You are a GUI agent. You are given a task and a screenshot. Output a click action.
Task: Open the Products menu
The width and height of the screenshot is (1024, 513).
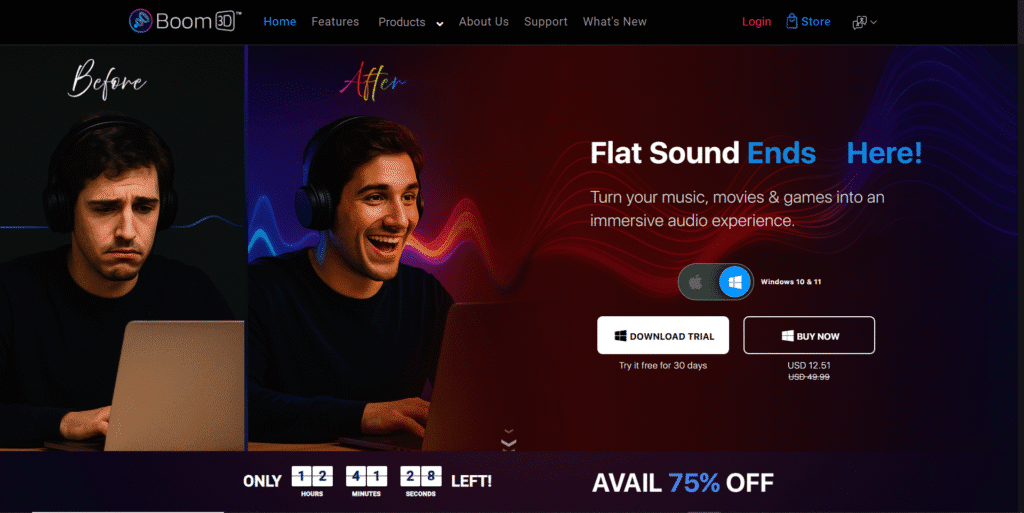tap(402, 22)
